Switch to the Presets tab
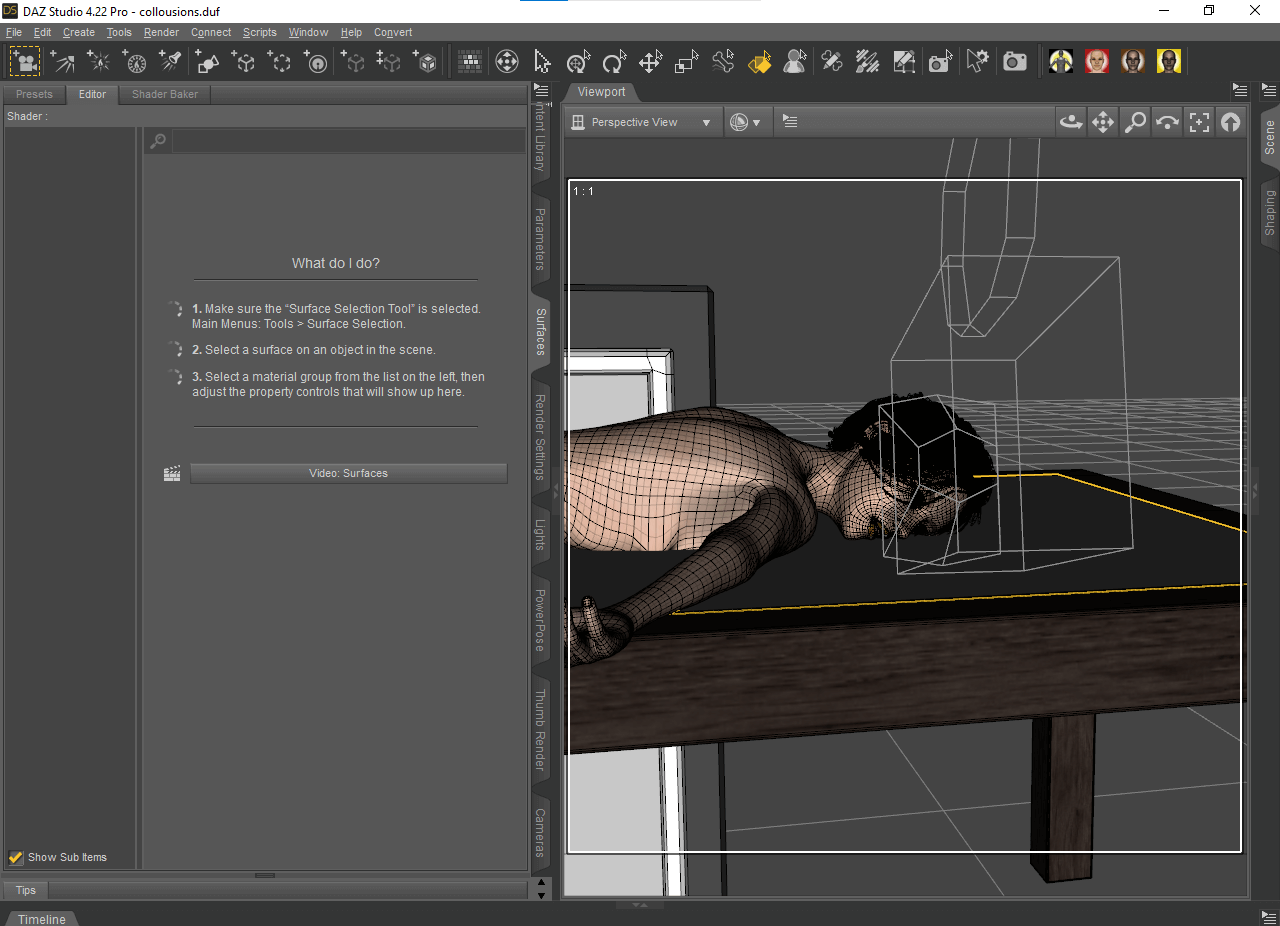 coord(34,94)
